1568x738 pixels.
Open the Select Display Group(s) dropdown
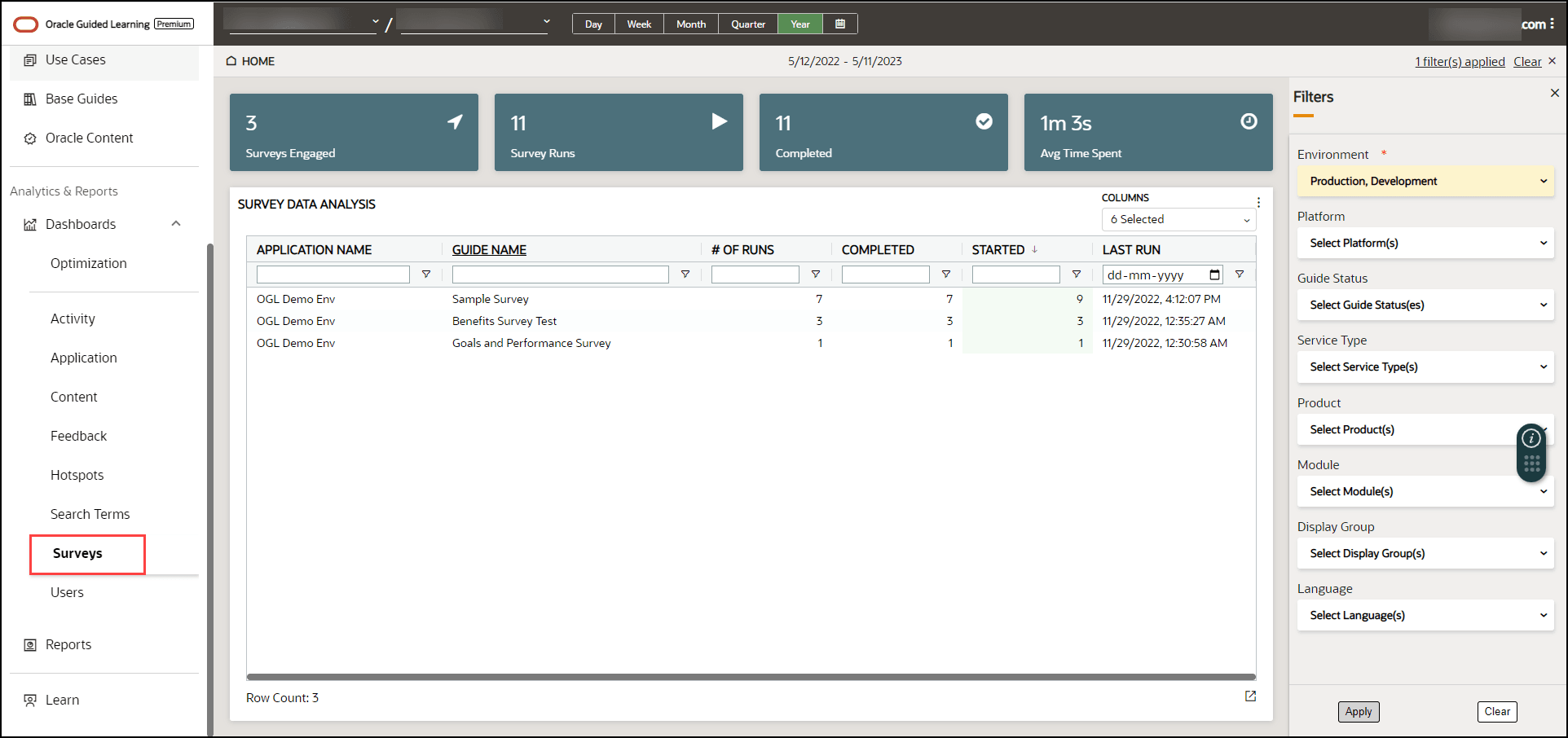(x=1426, y=554)
